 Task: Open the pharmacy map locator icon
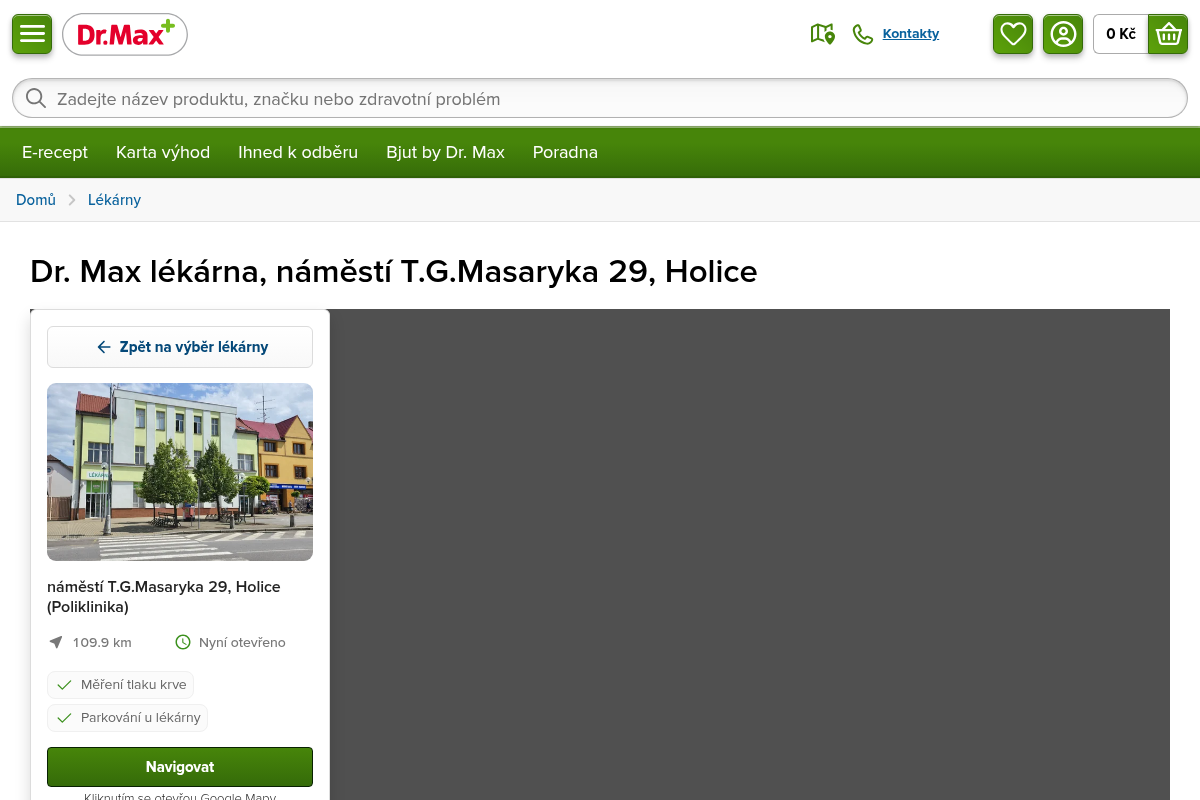coord(822,34)
